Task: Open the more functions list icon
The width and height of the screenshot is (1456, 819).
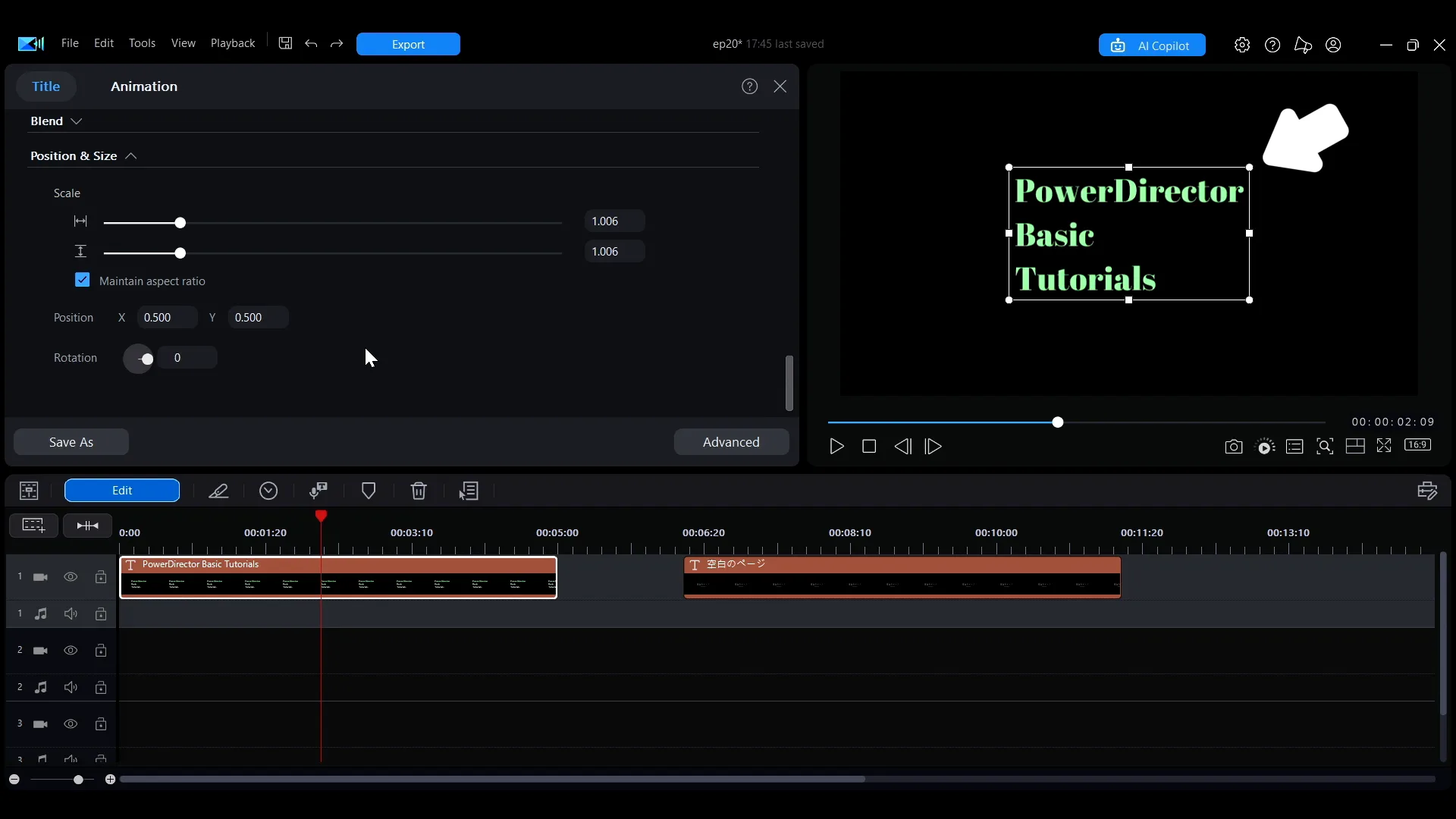Action: click(469, 491)
